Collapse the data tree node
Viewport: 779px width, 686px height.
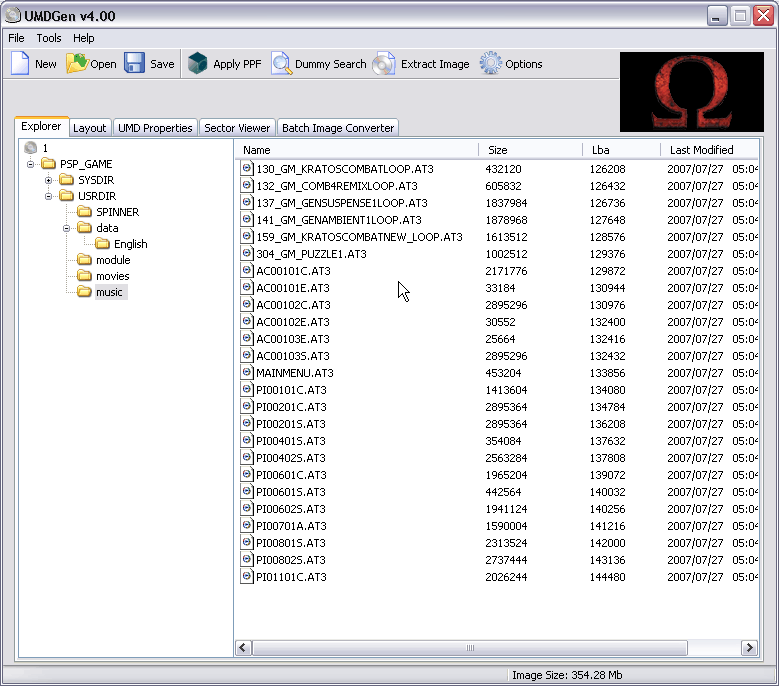tap(67, 228)
